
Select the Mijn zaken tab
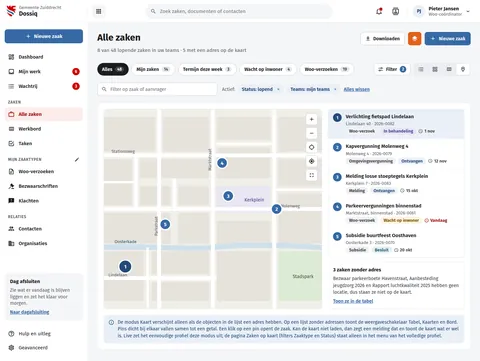coord(153,69)
